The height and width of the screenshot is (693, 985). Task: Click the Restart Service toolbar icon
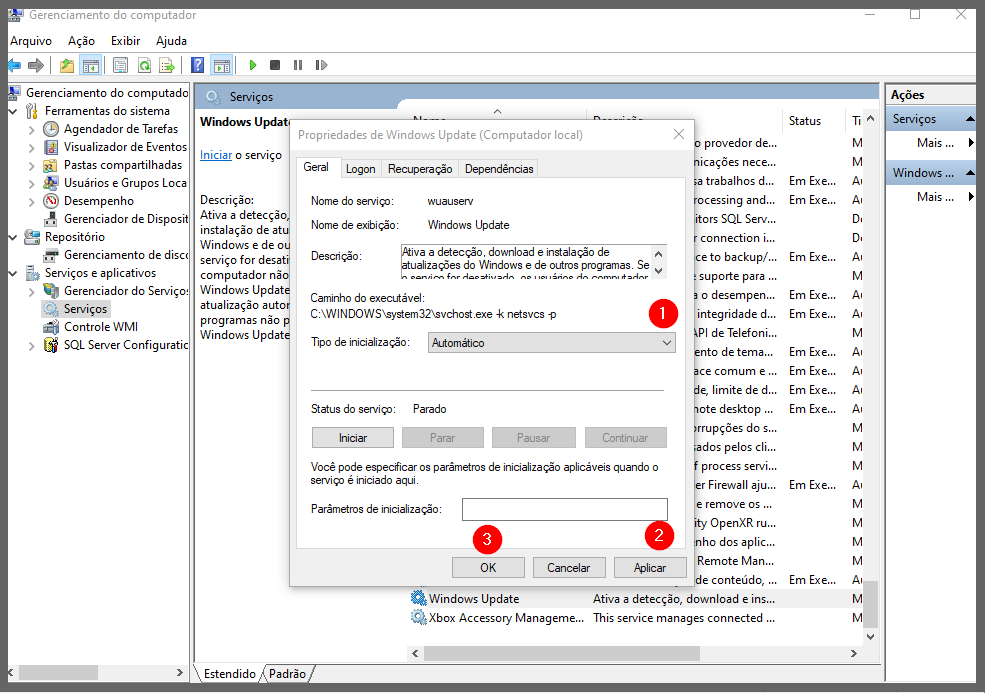pos(321,65)
